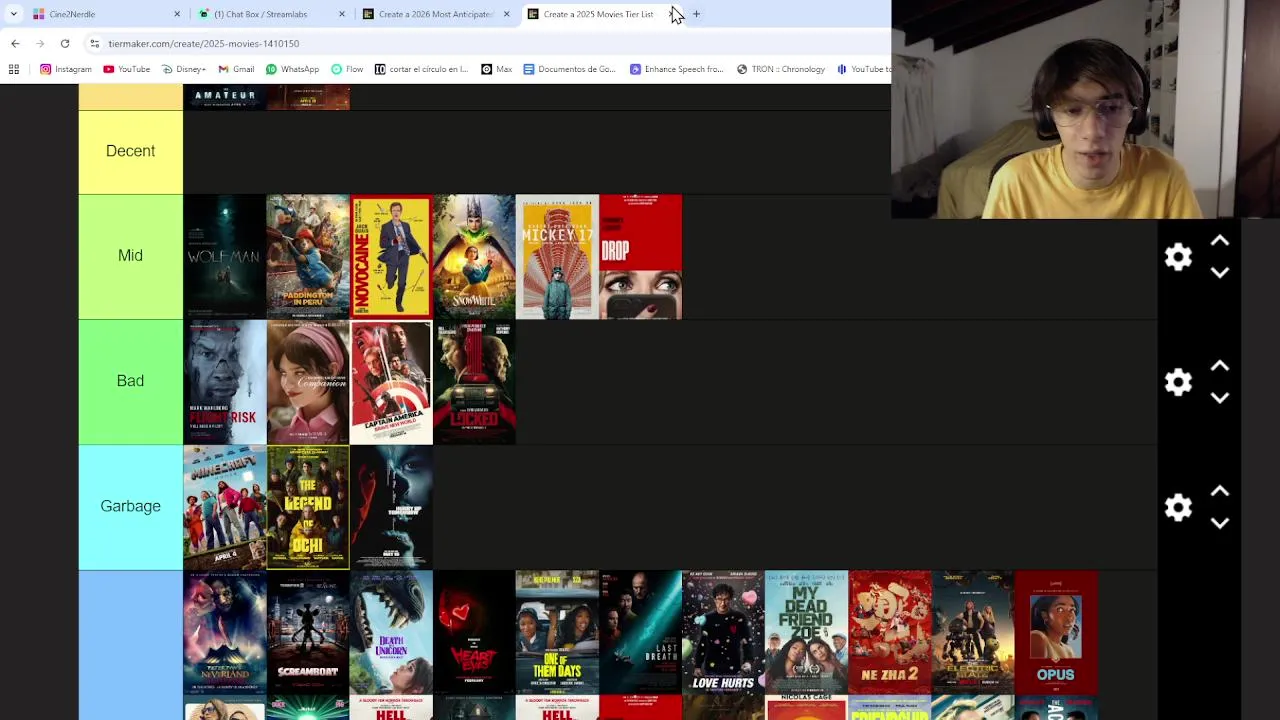Open the cortar el círculo bookmark

tap(421, 69)
